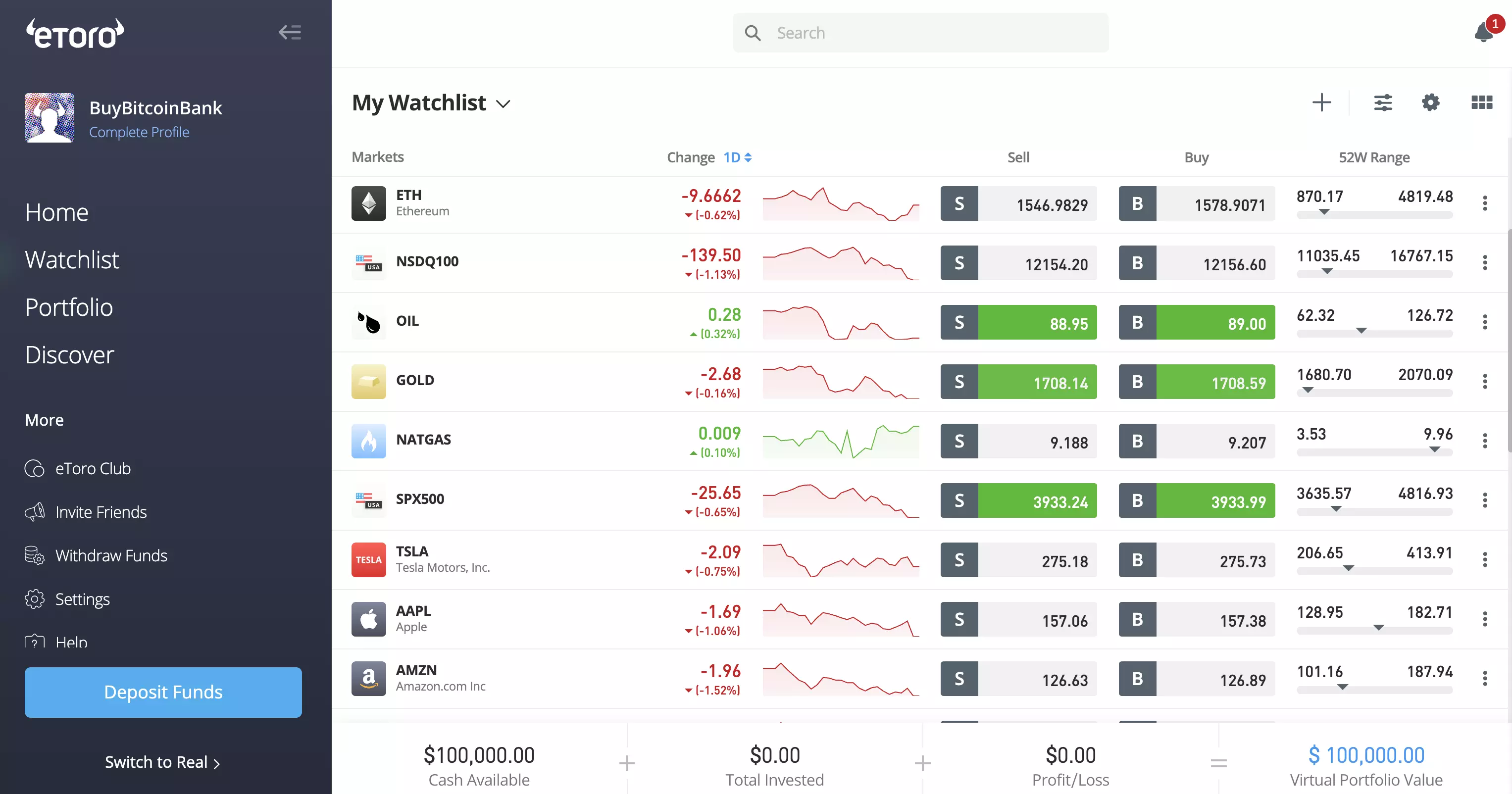Viewport: 1512px width, 794px height.
Task: Open watchlist filter sliders icon
Action: point(1383,102)
